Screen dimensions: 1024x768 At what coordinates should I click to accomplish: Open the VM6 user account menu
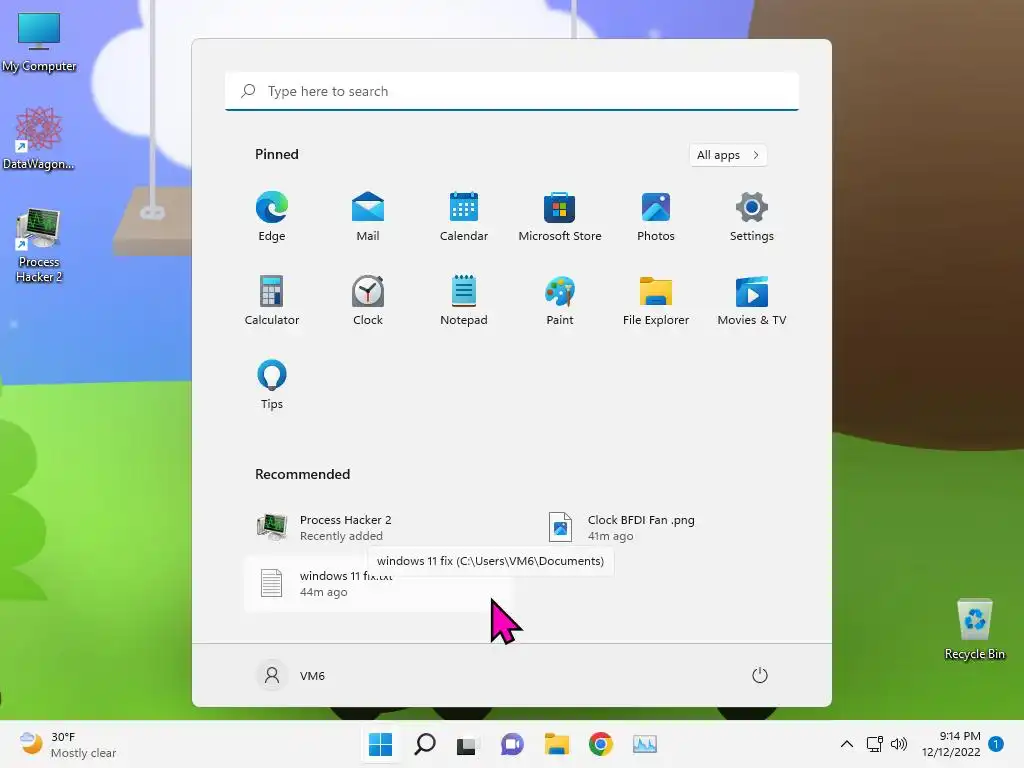[291, 675]
